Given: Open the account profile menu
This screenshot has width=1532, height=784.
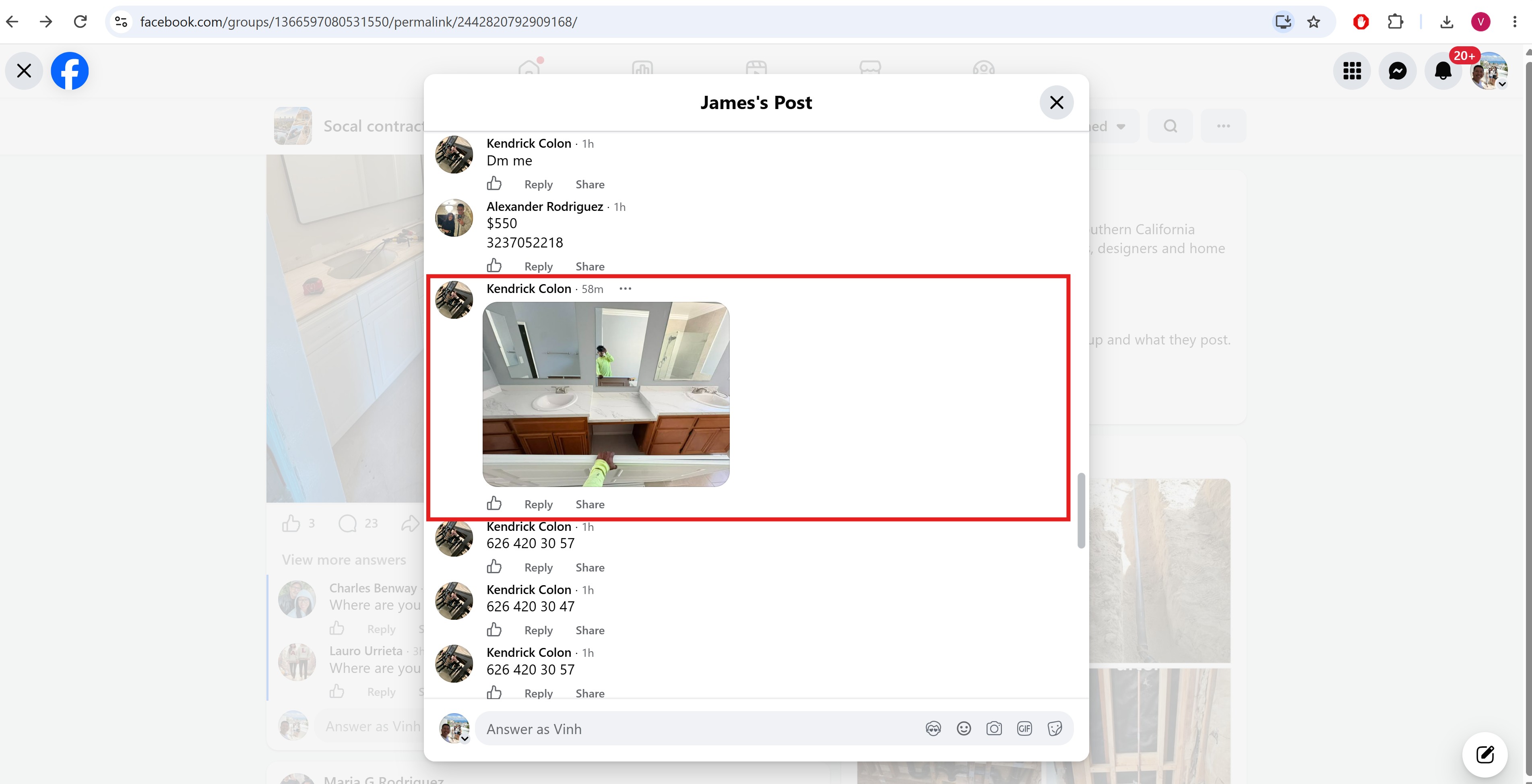Looking at the screenshot, I should click(x=1489, y=71).
